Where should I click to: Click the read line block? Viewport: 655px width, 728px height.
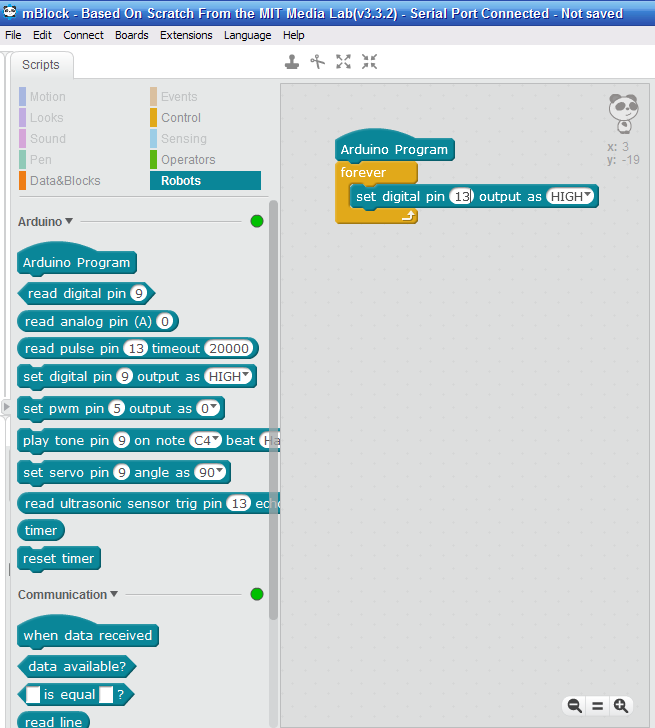coord(53,720)
